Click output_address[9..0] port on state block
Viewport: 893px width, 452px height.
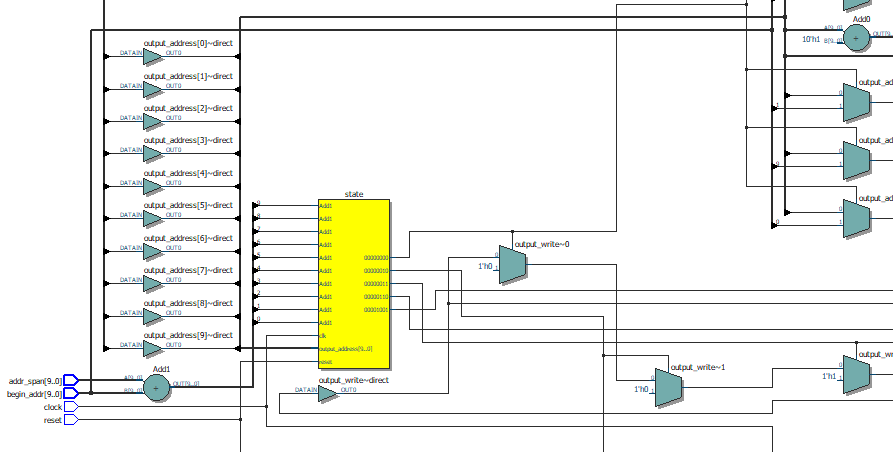(345, 348)
